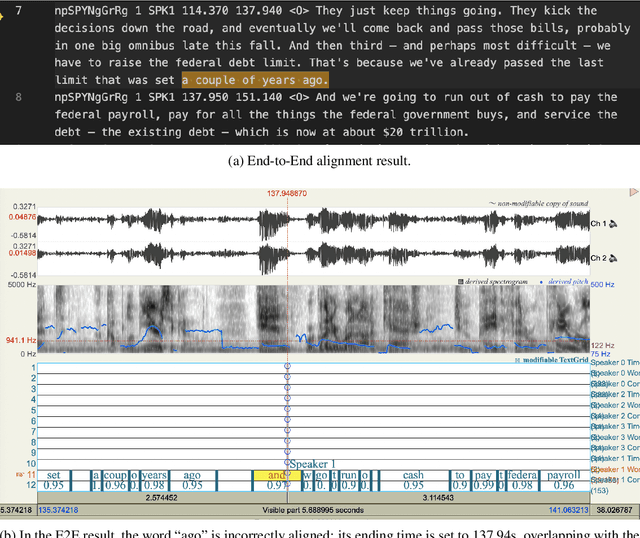Click '$20 trillion' text on line 8

(426, 132)
